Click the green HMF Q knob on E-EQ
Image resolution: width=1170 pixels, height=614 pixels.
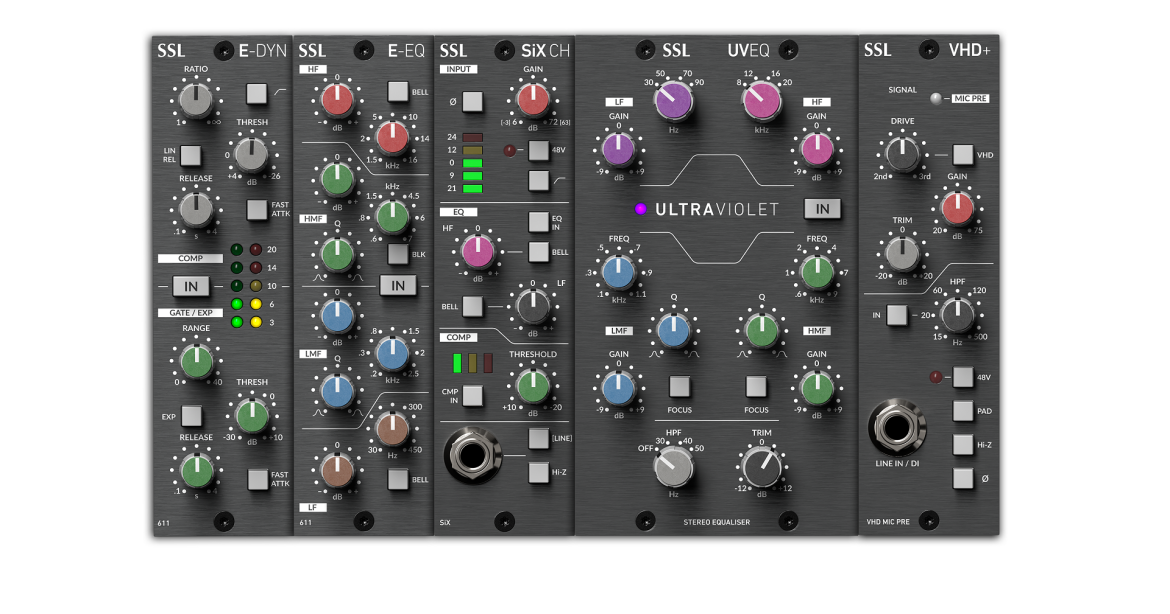(x=337, y=254)
